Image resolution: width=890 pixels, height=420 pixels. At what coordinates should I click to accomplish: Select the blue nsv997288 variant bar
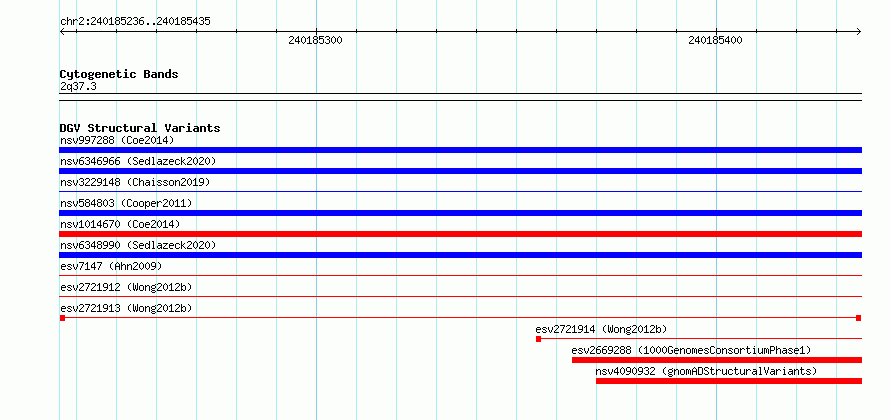point(460,150)
